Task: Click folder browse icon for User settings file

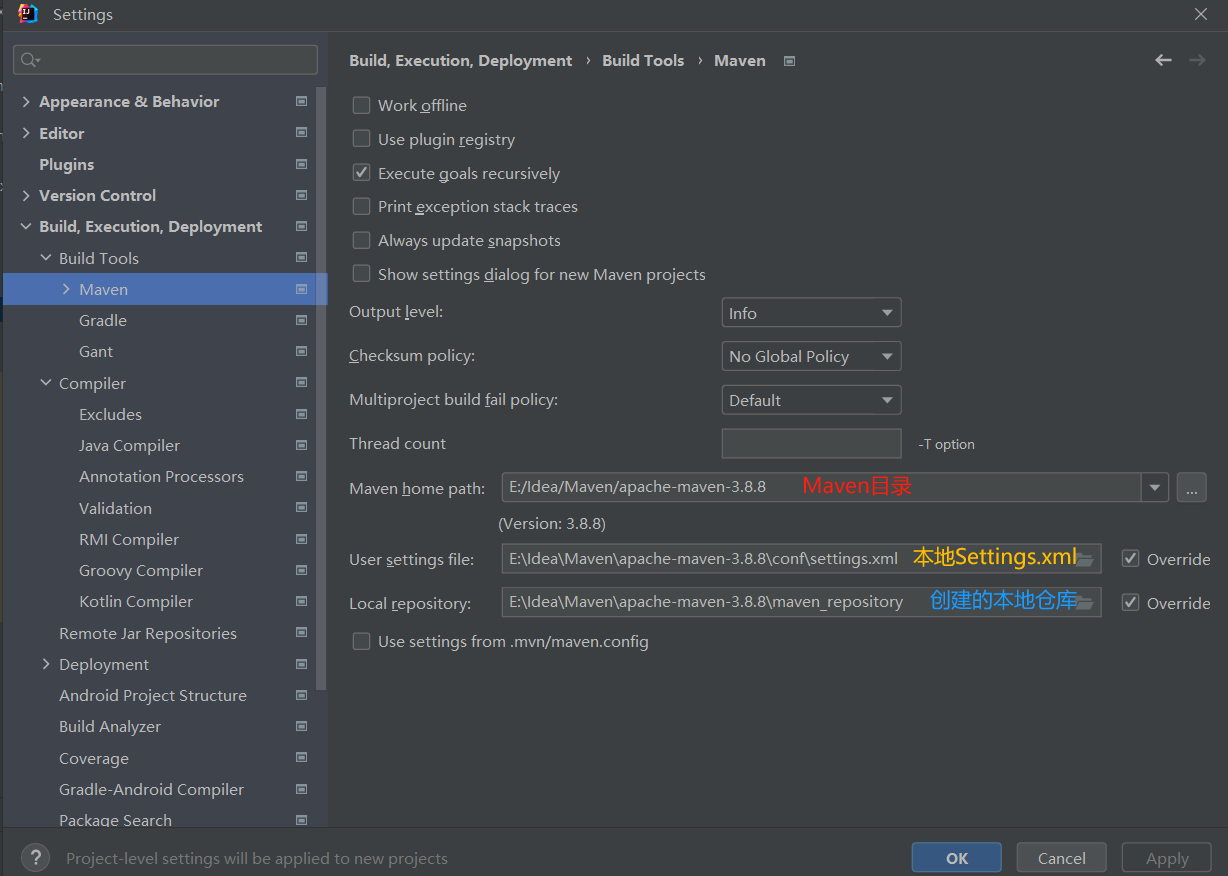Action: [x=1085, y=559]
